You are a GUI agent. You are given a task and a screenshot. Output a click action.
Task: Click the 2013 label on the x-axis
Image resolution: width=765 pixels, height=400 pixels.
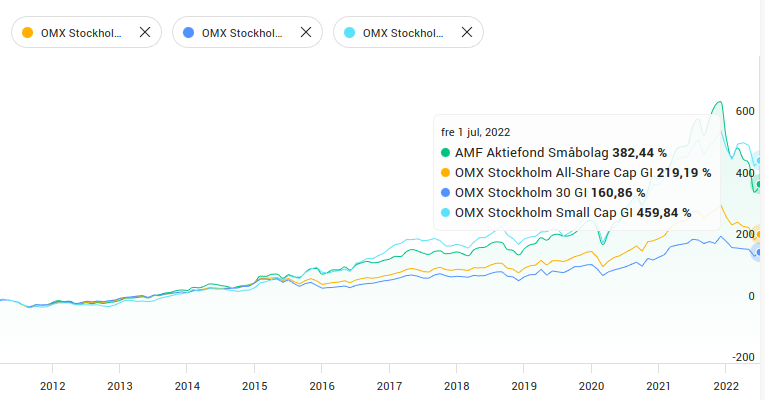pyautogui.click(x=120, y=386)
